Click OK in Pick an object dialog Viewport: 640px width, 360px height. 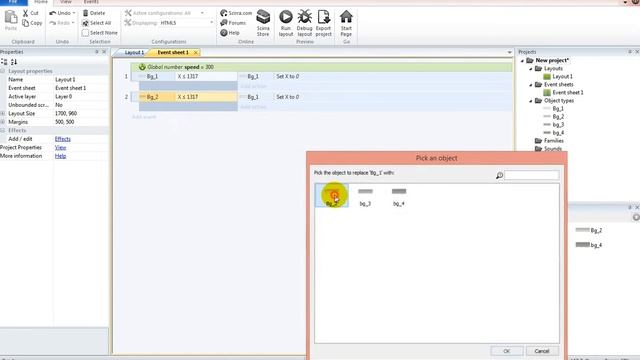[x=507, y=351]
